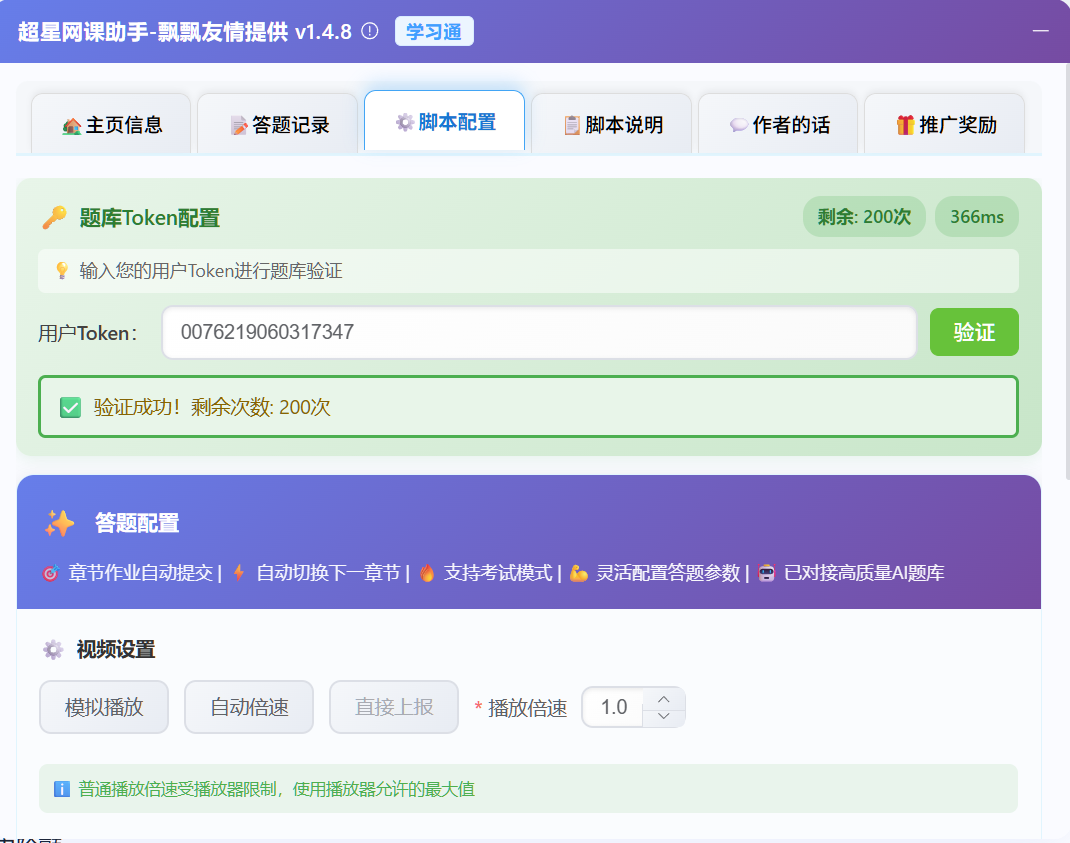Click the green check icon in the success message

pyautogui.click(x=70, y=405)
